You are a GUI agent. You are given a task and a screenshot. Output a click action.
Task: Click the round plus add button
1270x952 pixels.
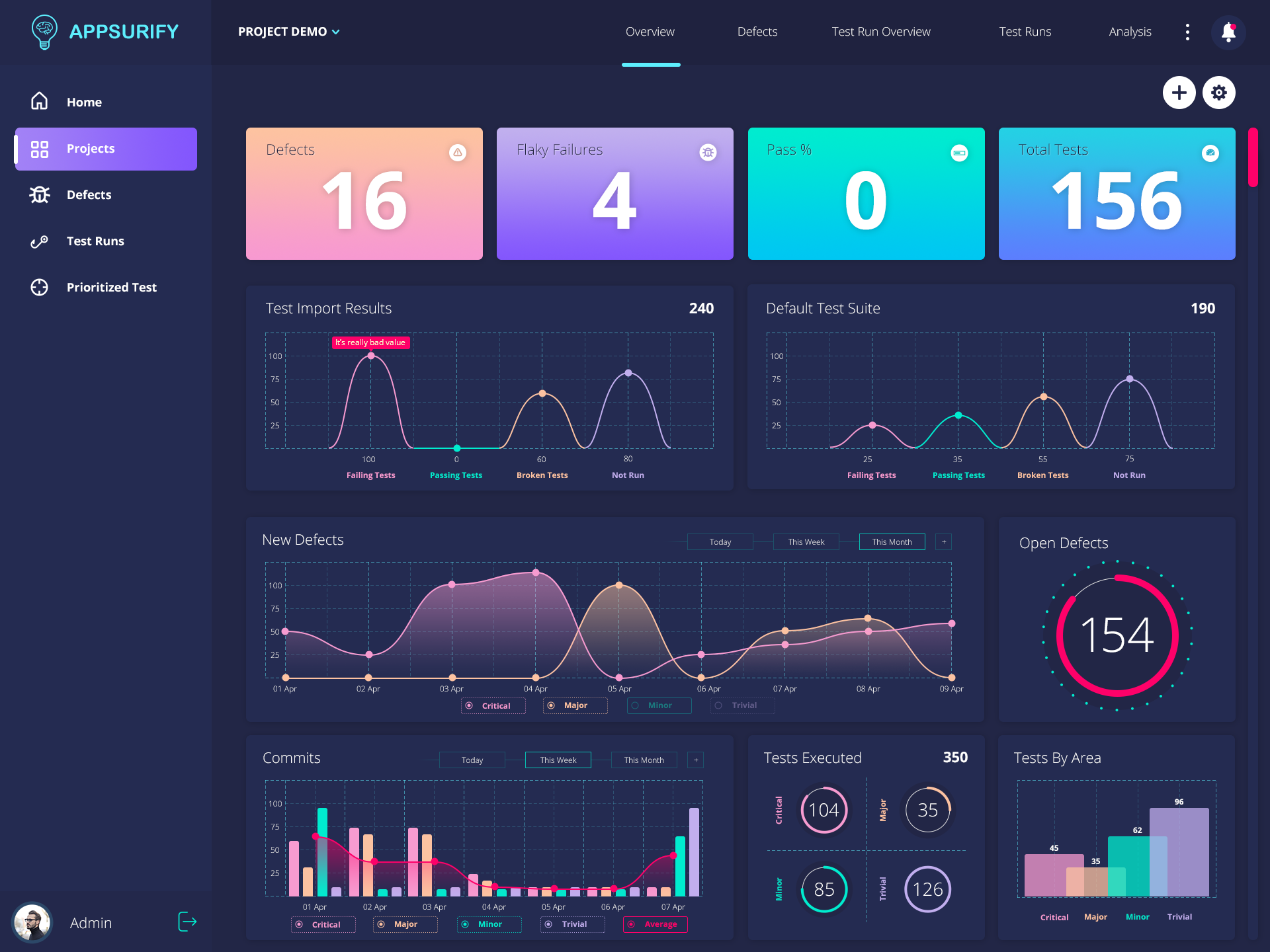coord(1179,93)
